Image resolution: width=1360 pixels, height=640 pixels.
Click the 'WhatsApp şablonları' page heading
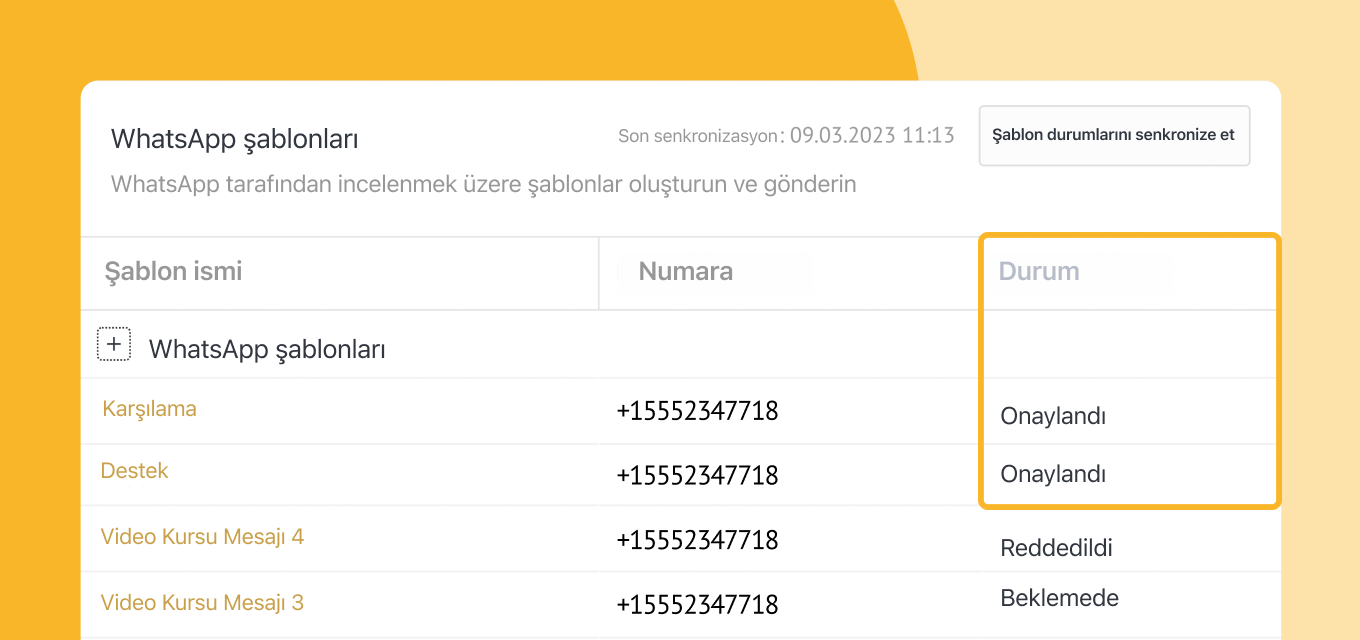click(x=235, y=139)
